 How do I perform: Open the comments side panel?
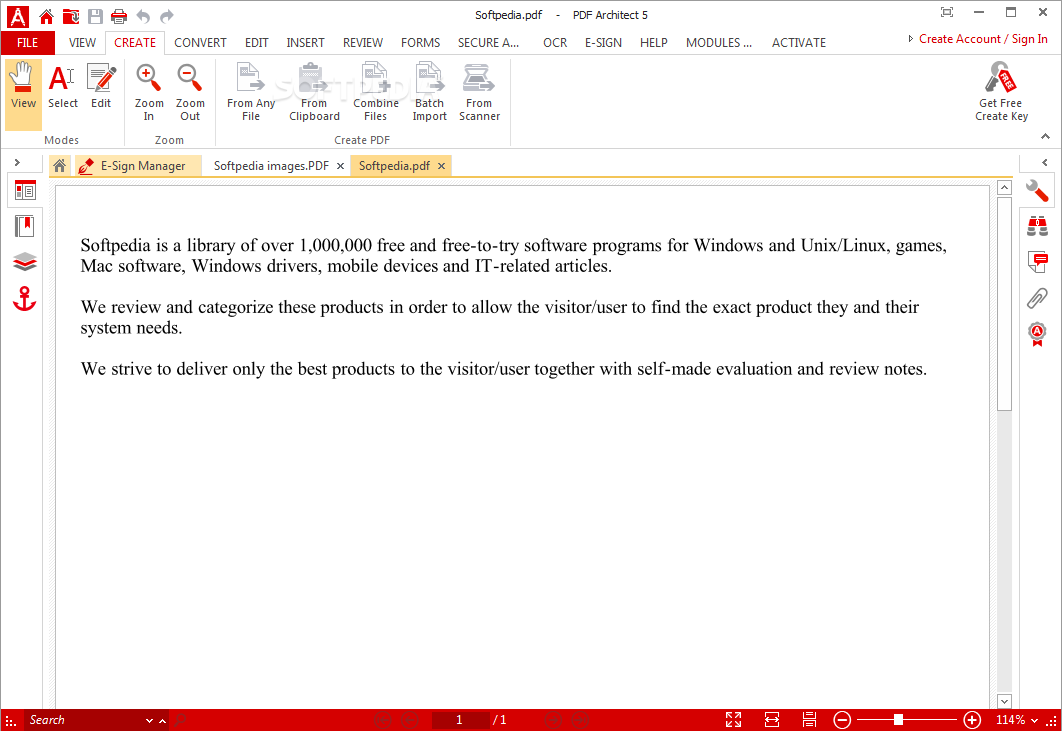(1037, 262)
